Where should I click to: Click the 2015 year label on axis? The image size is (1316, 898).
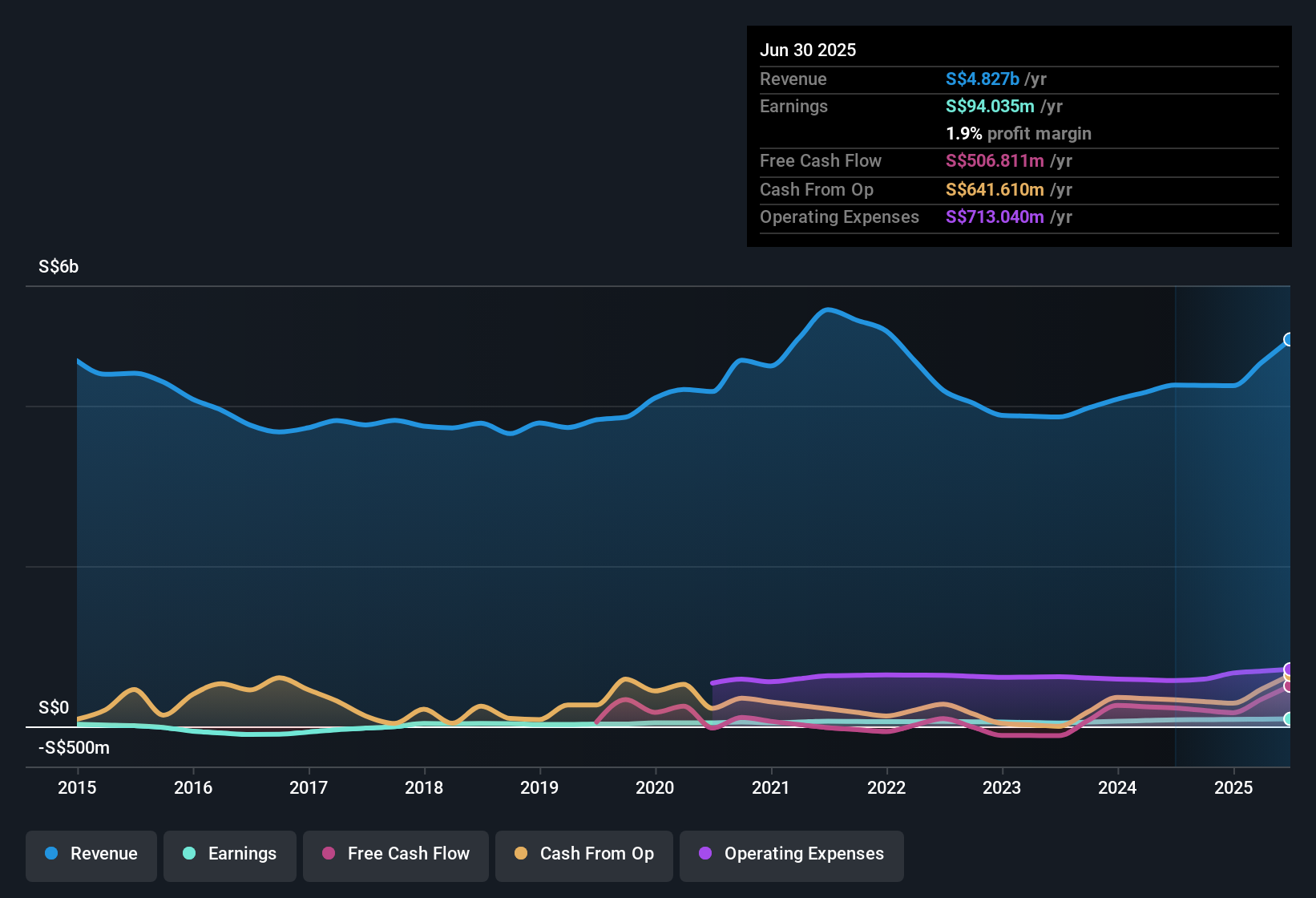tap(77, 787)
